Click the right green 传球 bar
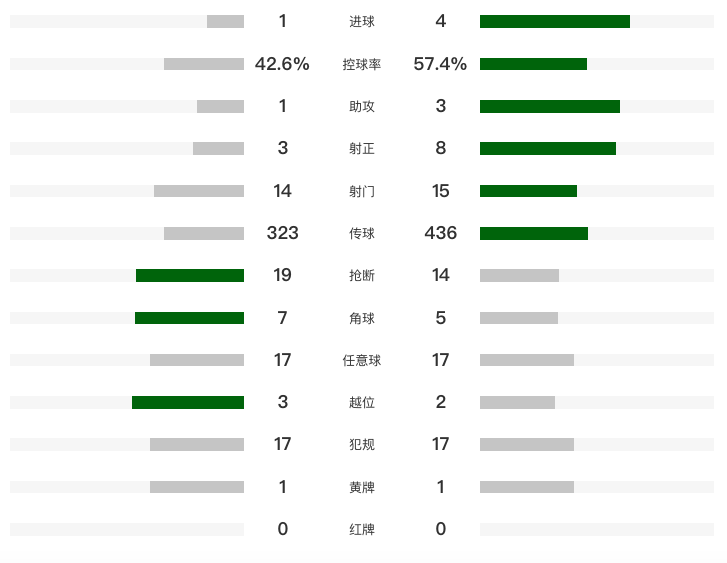 coord(533,233)
